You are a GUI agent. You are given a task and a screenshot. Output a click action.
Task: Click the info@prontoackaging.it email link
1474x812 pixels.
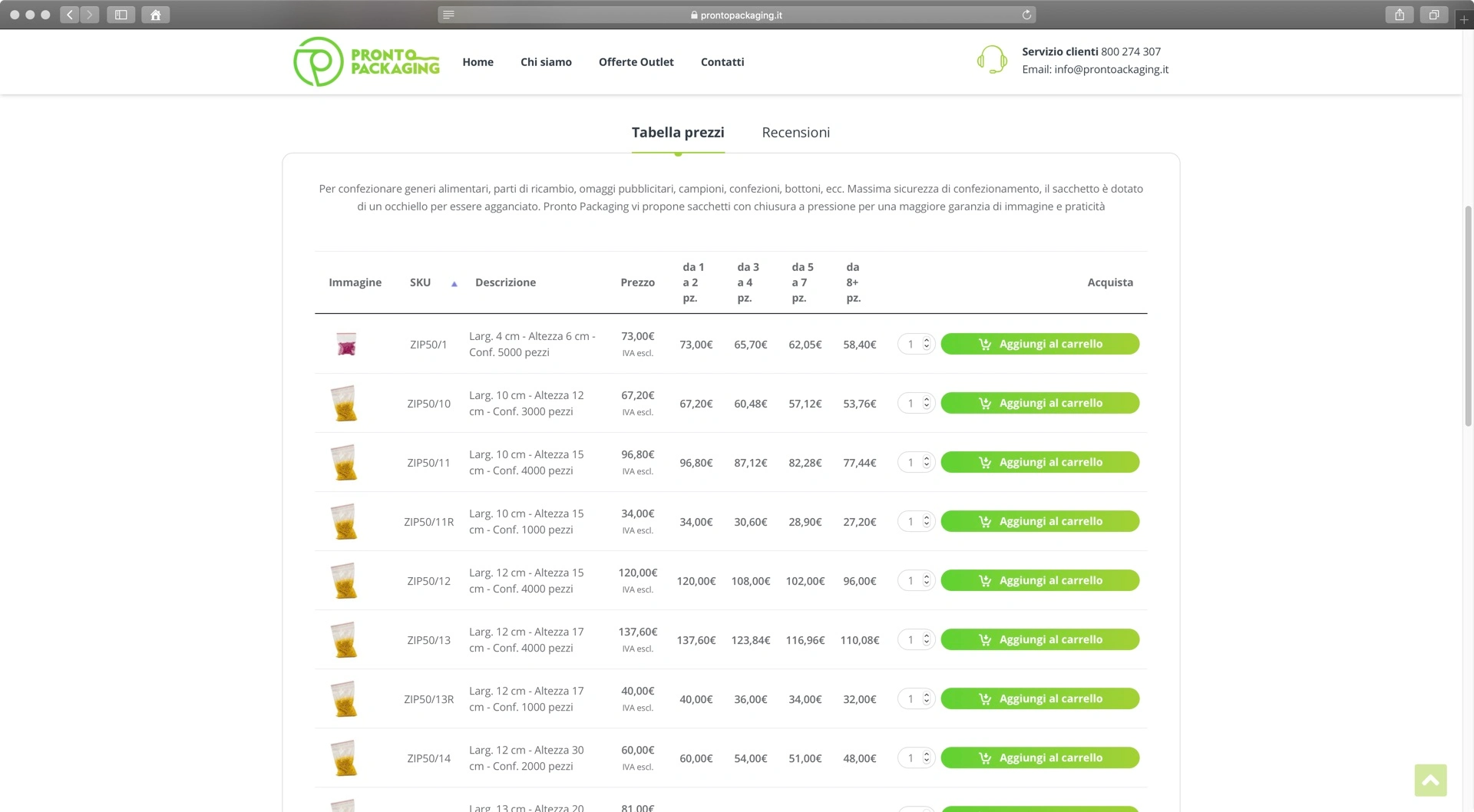point(1111,70)
